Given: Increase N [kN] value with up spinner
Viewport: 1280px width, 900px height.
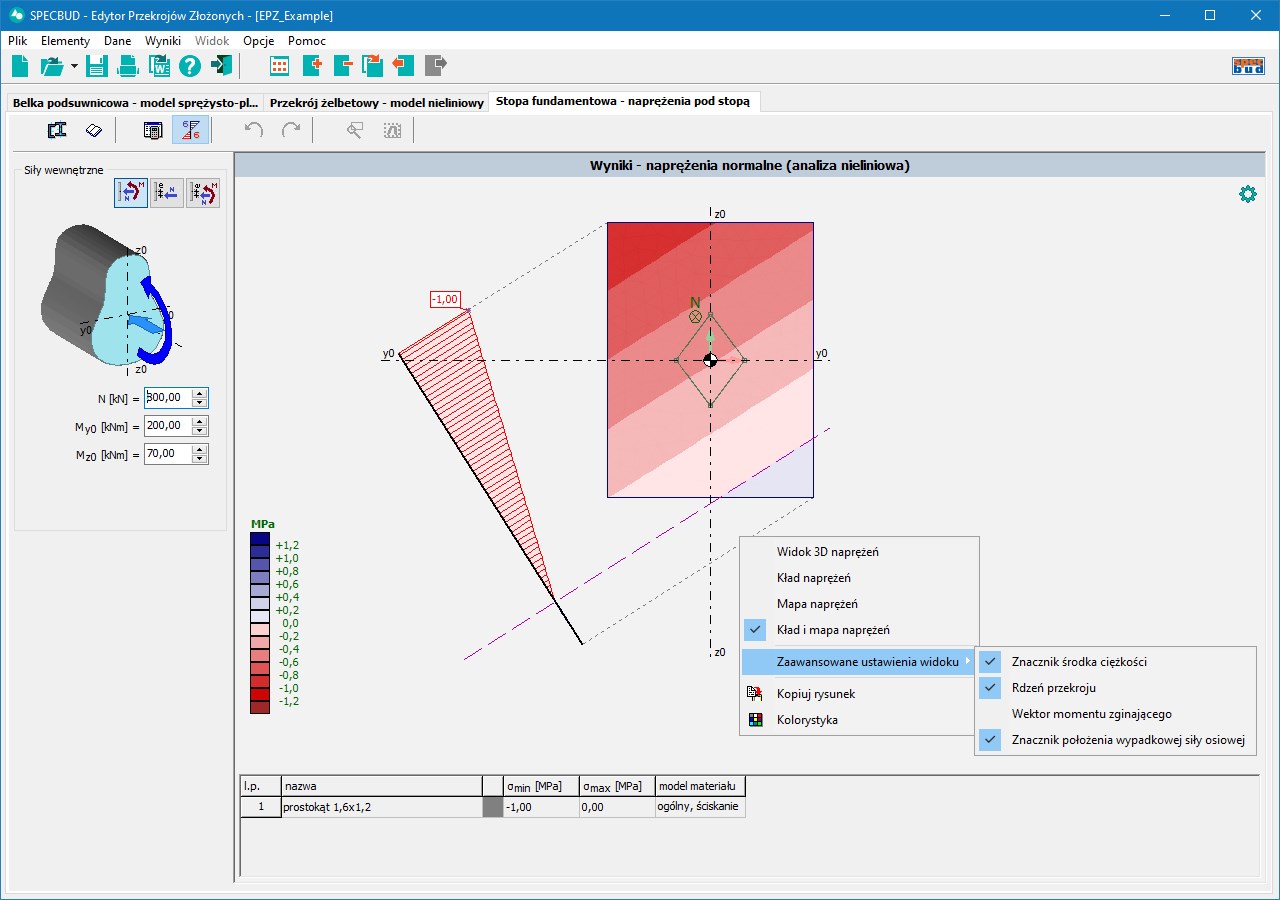Looking at the screenshot, I should click(200, 393).
